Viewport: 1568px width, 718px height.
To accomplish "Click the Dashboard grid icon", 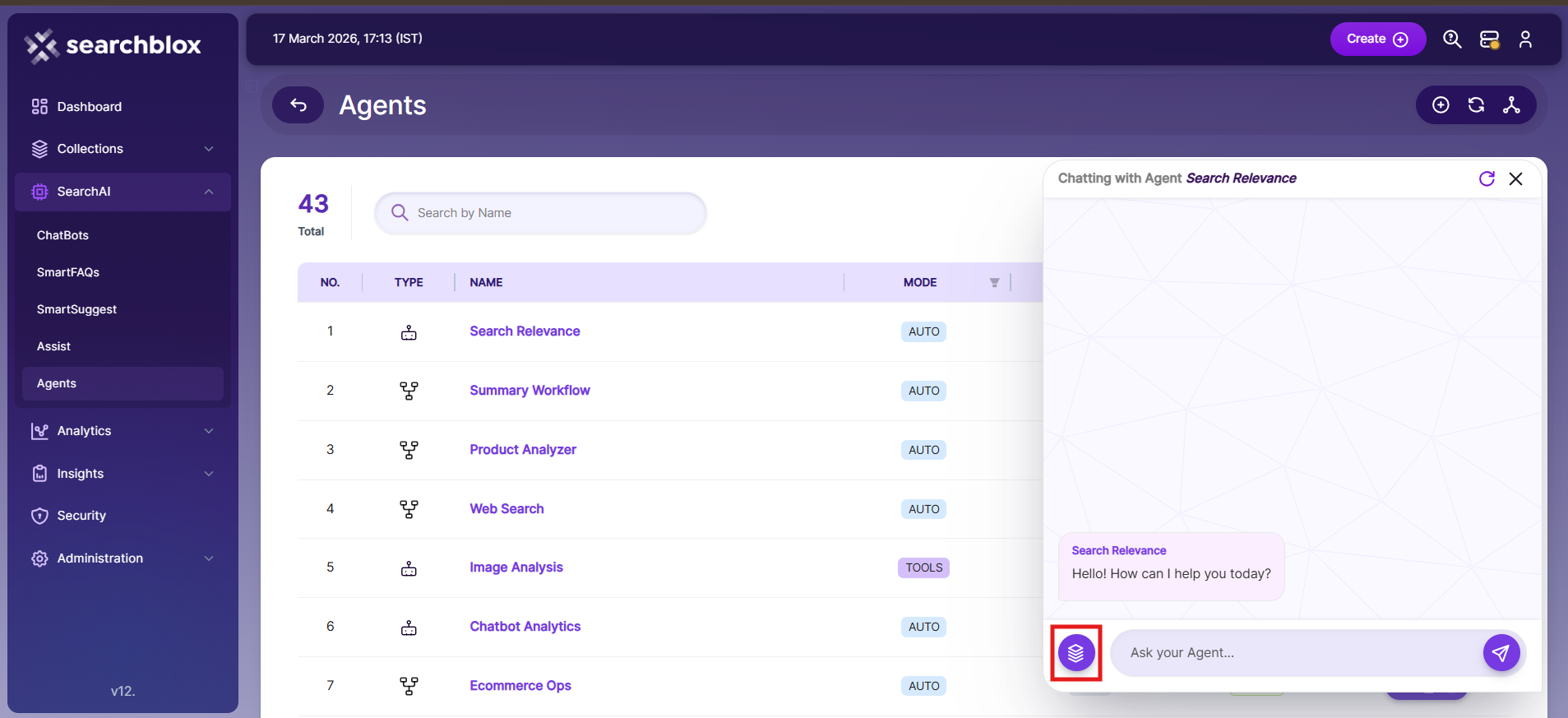I will pos(39,107).
